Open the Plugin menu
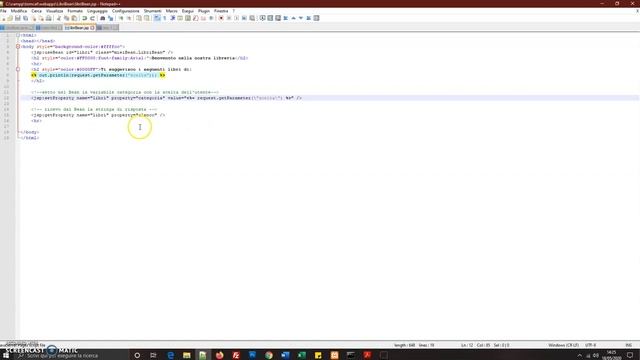Viewport: 640px width, 360px height. [203, 11]
